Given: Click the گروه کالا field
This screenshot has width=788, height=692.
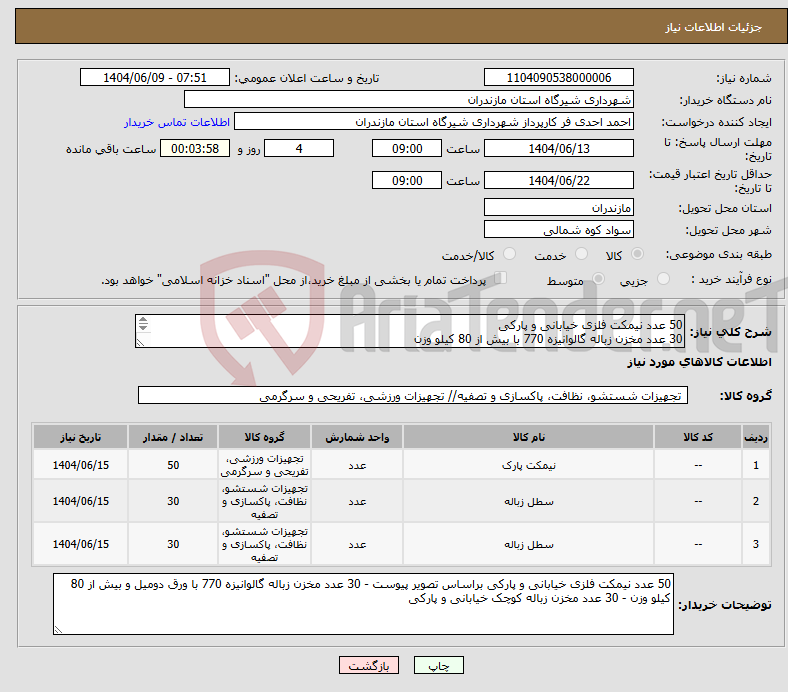Looking at the screenshot, I should coord(413,396).
